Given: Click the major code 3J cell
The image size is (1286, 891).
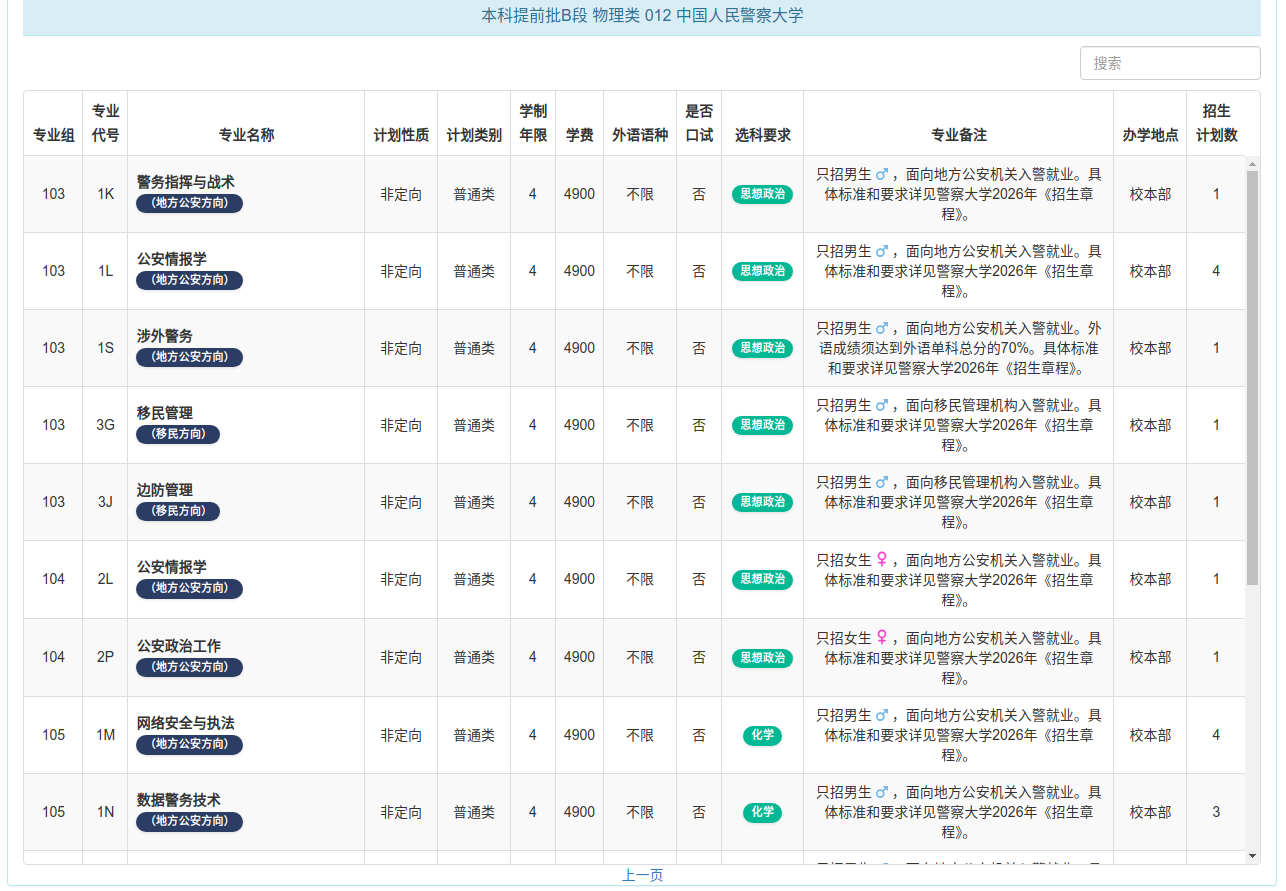Looking at the screenshot, I should [x=105, y=502].
